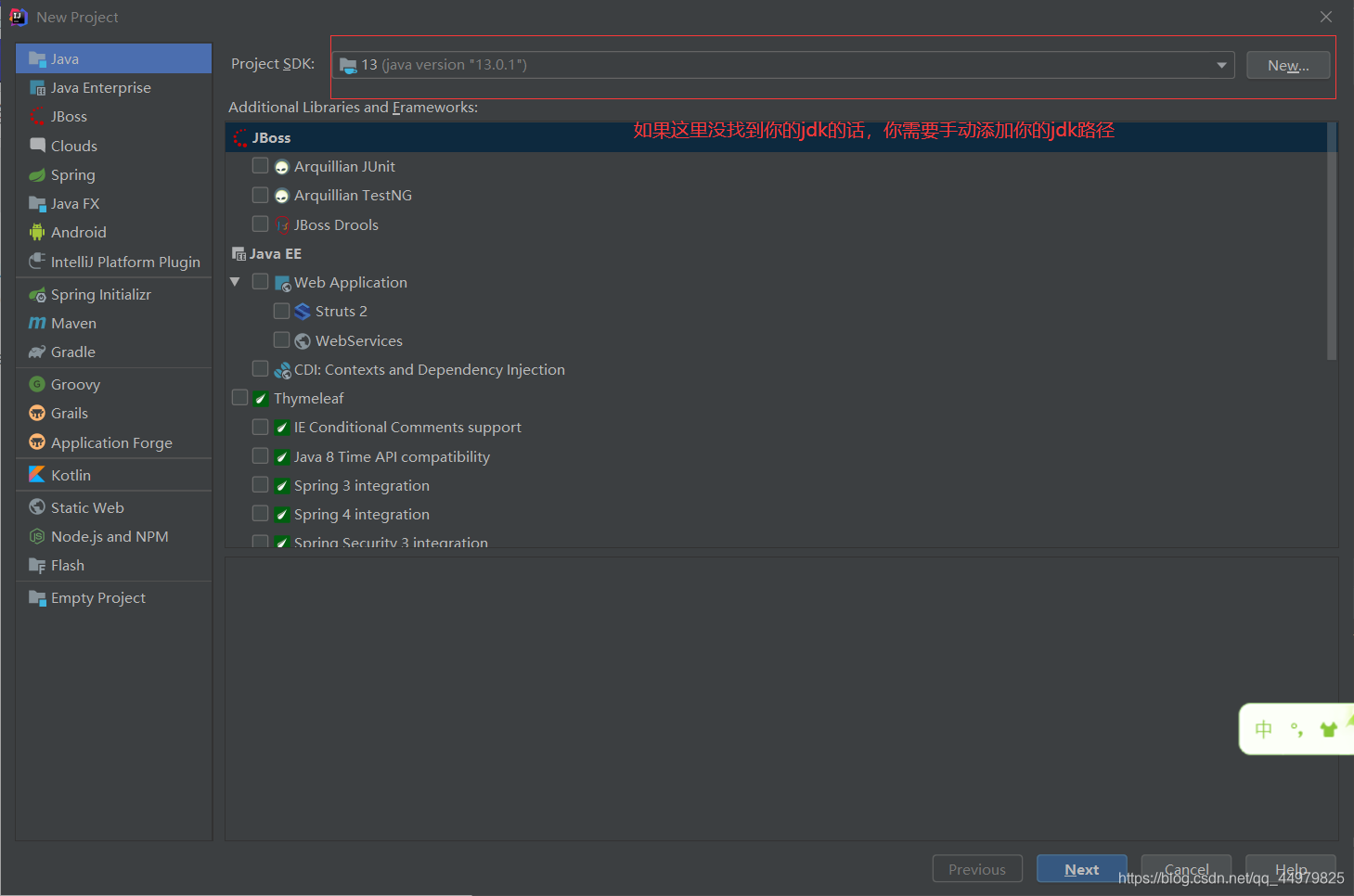Check CDI Contexts and Dependency Injection
Screen dimensions: 1354x896
(261, 369)
